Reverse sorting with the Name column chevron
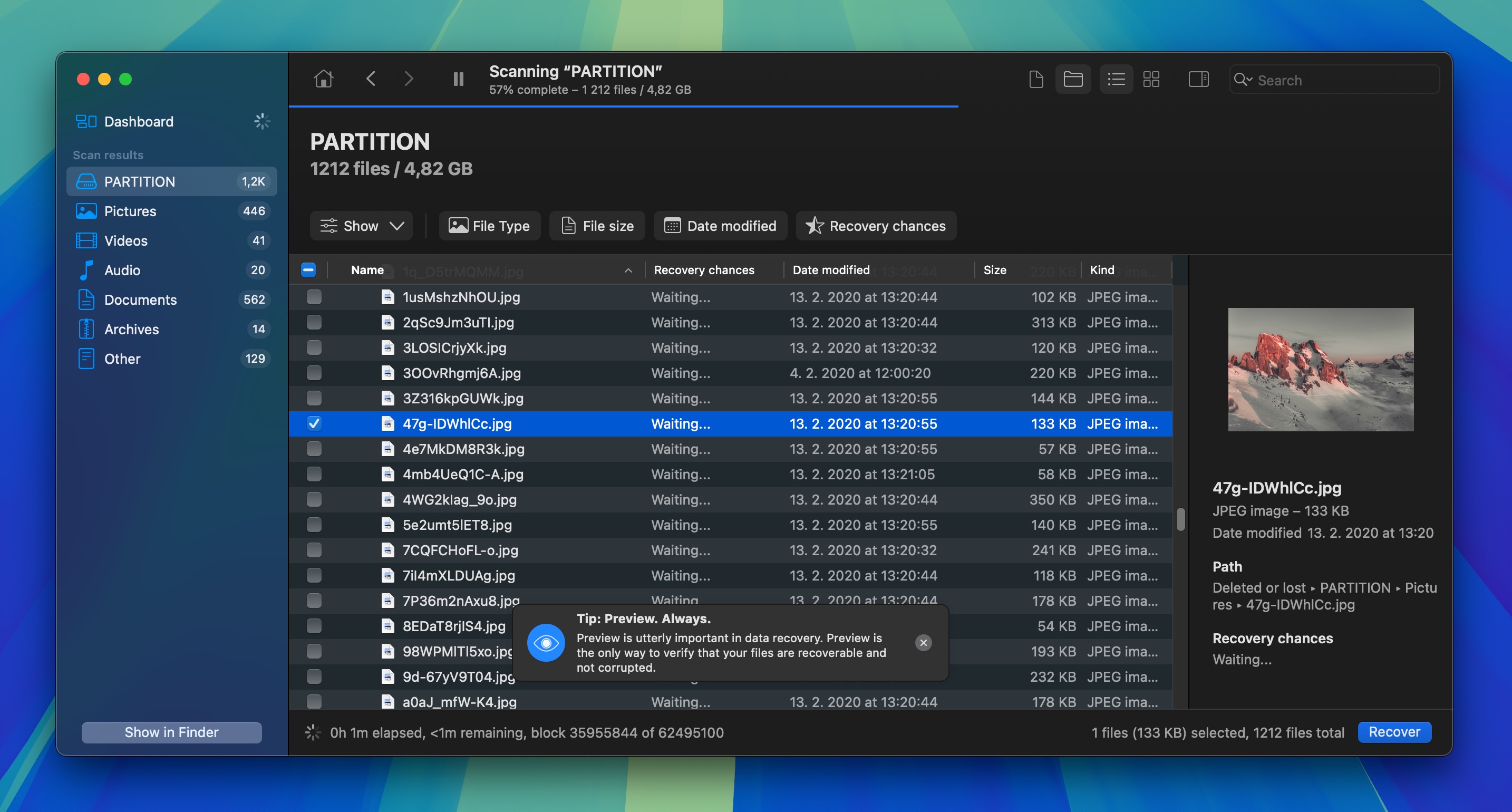 click(628, 270)
